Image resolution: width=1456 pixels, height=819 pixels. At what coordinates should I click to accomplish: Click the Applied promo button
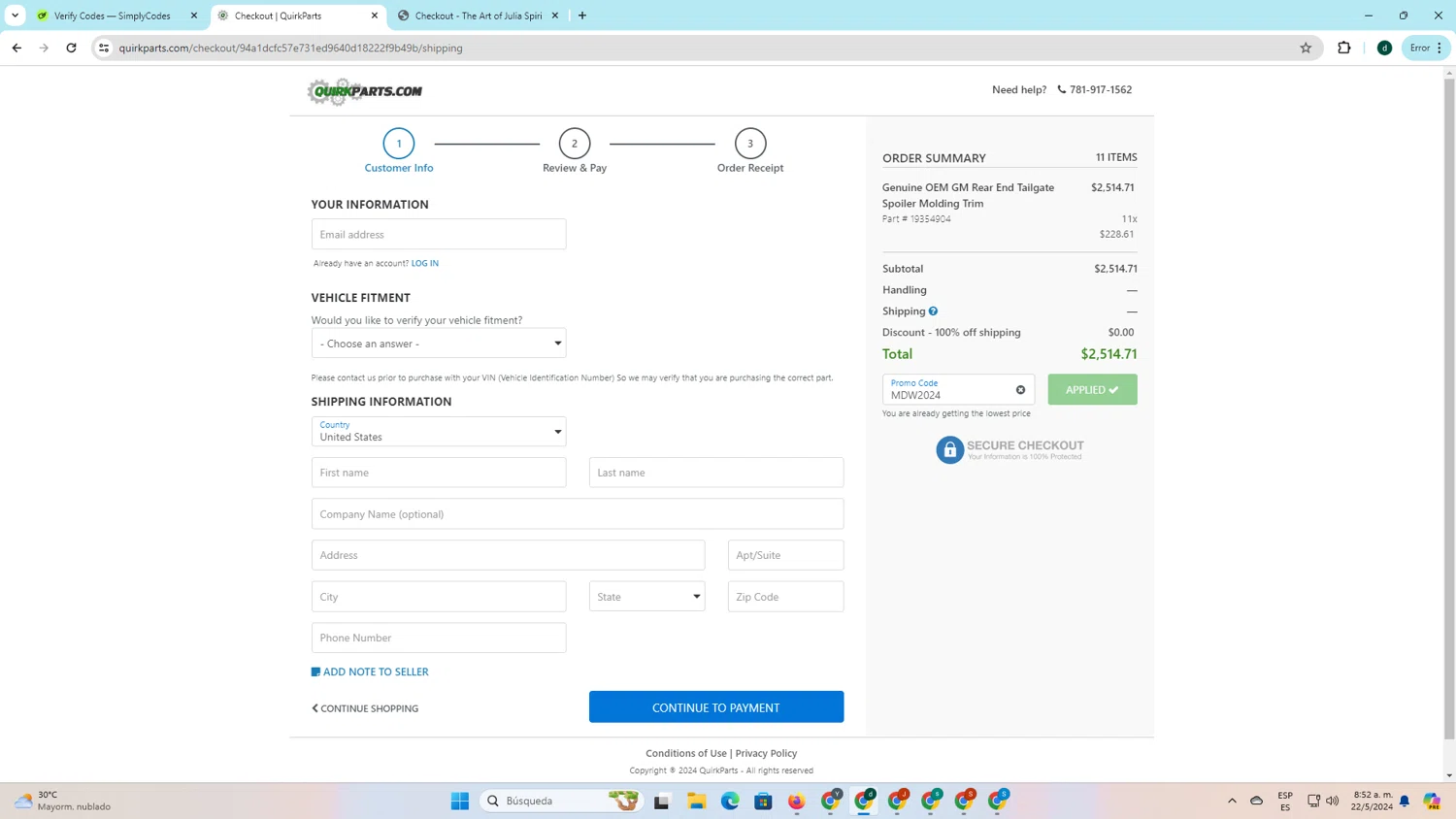click(1092, 390)
